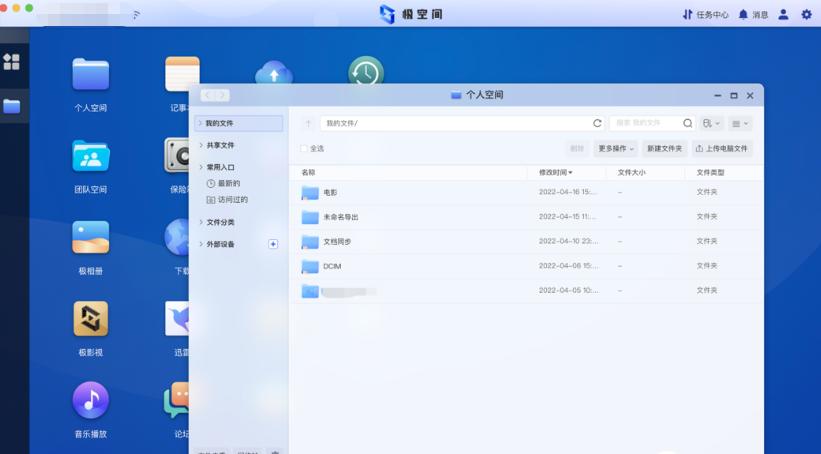Open the settings gear in top bar
The image size is (821, 454).
(x=807, y=15)
